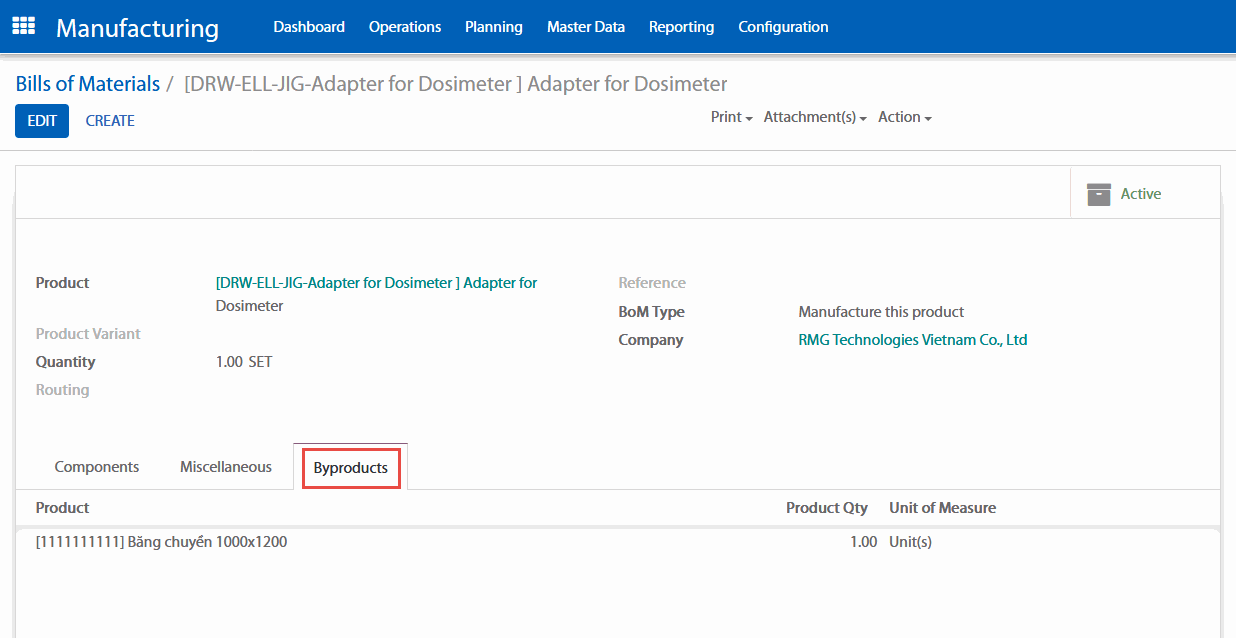Toggle the Active status button
This screenshot has height=638, width=1236.
click(x=1140, y=194)
